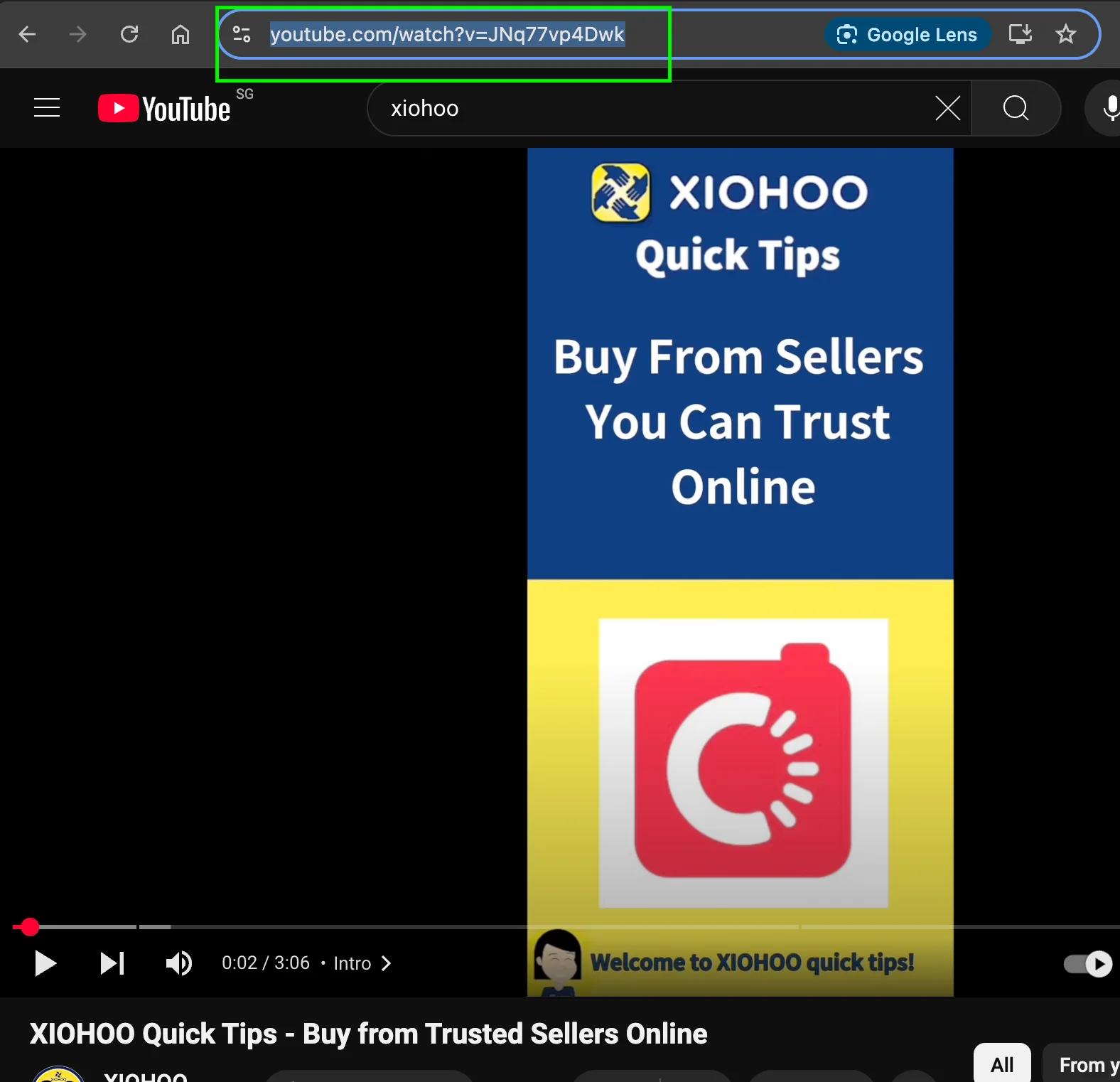1120x1082 pixels.
Task: Reload the current page
Action: (129, 34)
